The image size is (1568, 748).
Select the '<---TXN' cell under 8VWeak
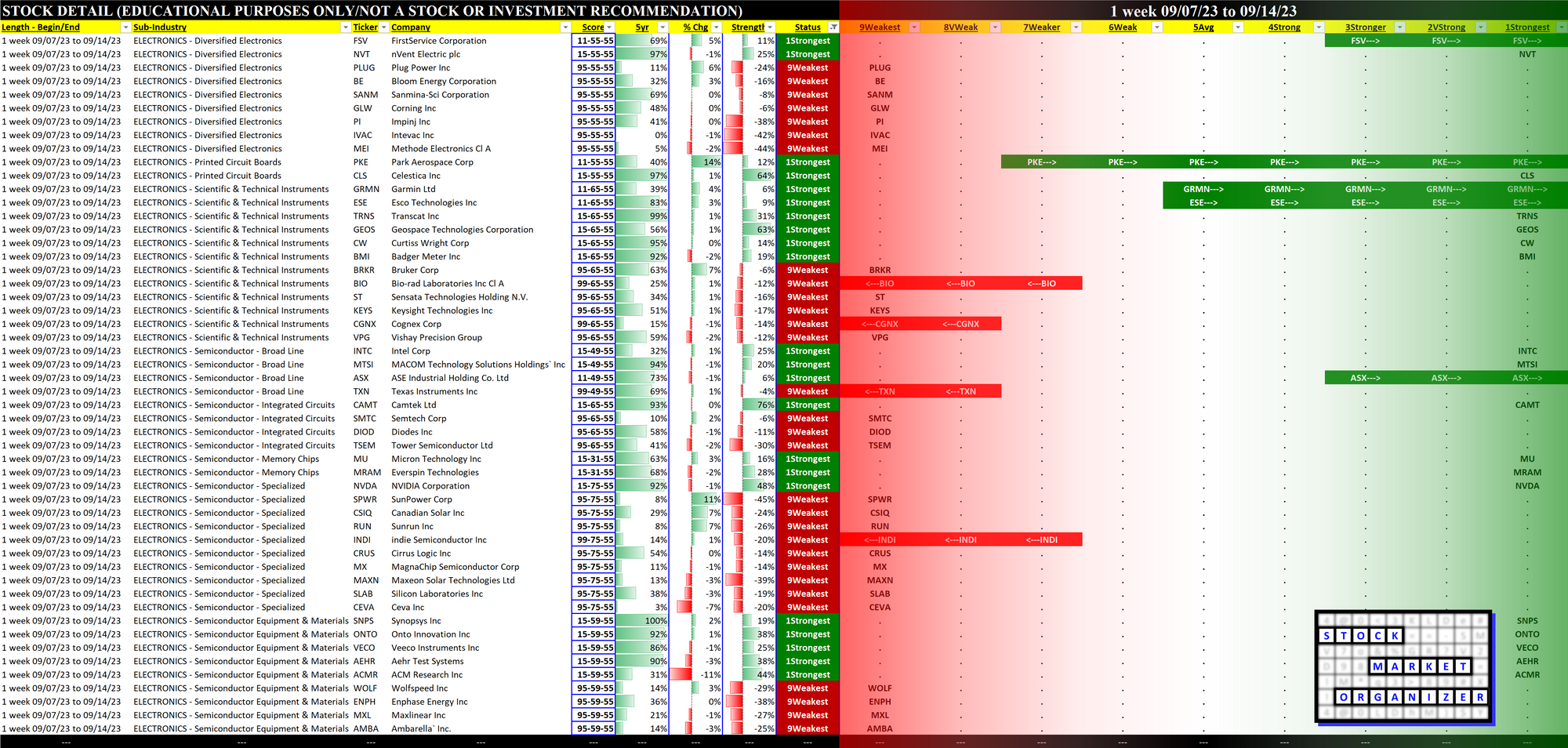(x=960, y=391)
